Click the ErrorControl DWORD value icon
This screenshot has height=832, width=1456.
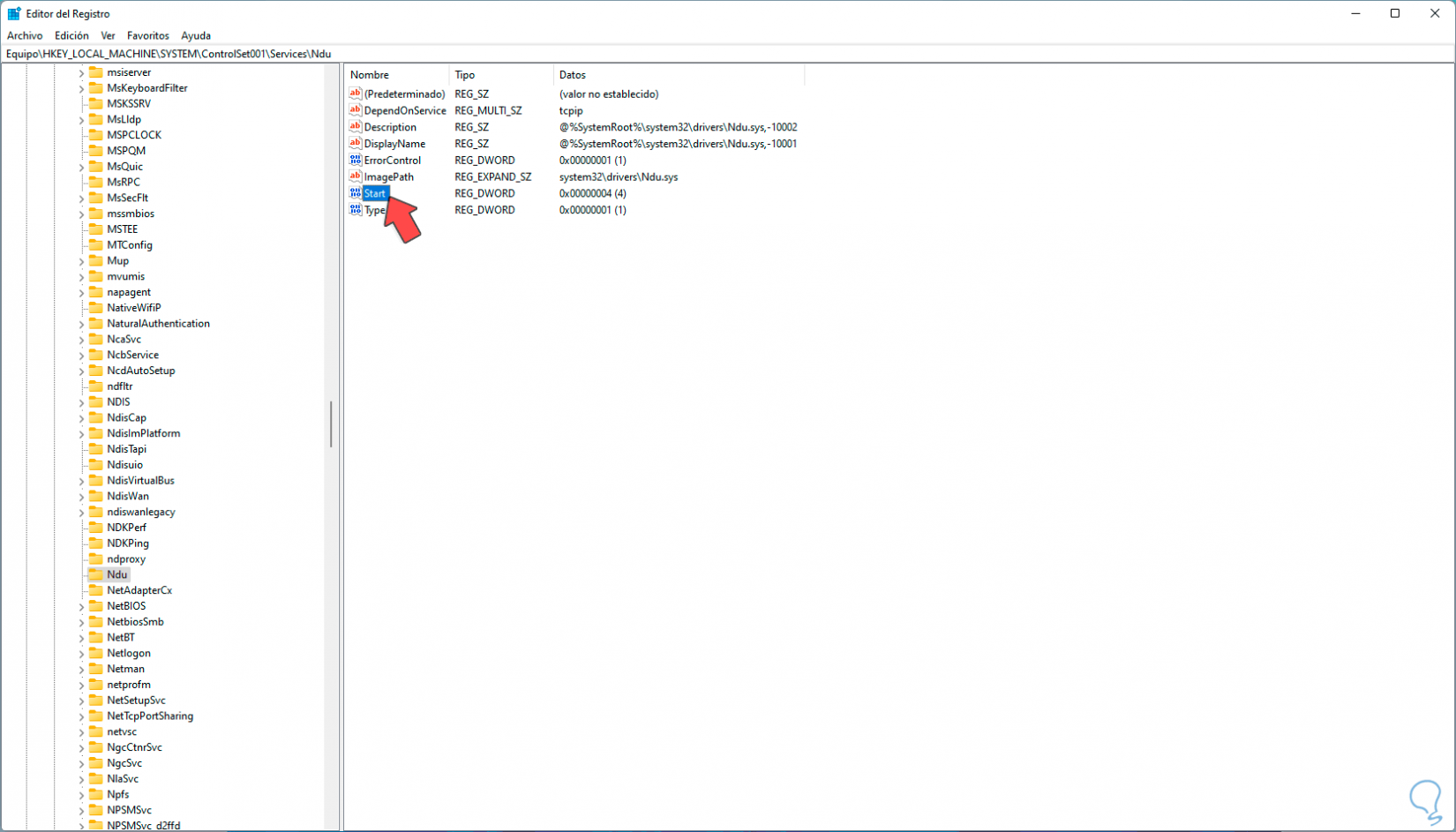(356, 161)
